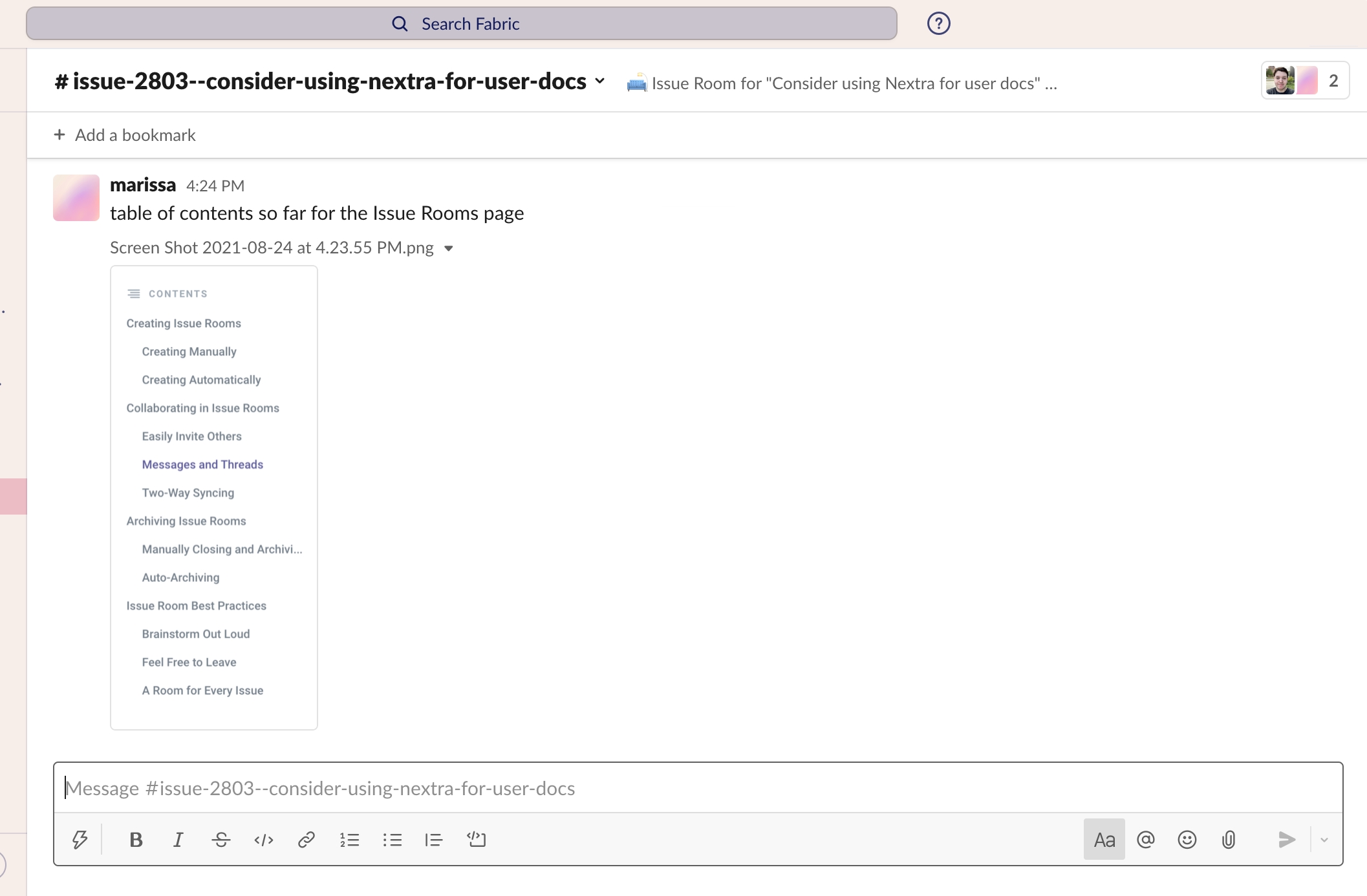This screenshot has height=896, width=1367.
Task: Collapse the Screen Shot png attachment
Action: click(x=449, y=248)
